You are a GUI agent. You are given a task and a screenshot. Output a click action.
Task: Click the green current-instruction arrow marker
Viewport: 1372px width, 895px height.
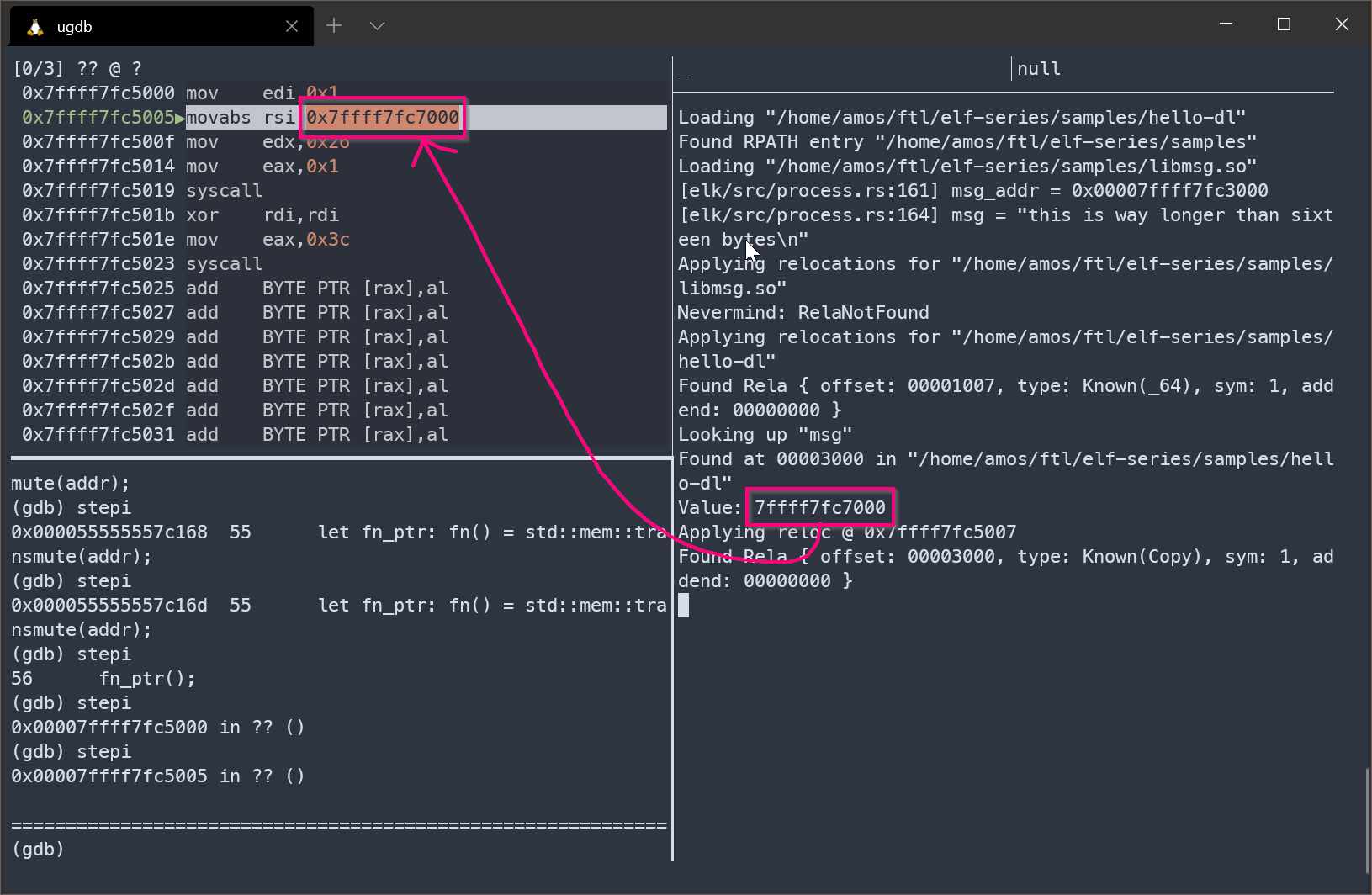coord(180,118)
